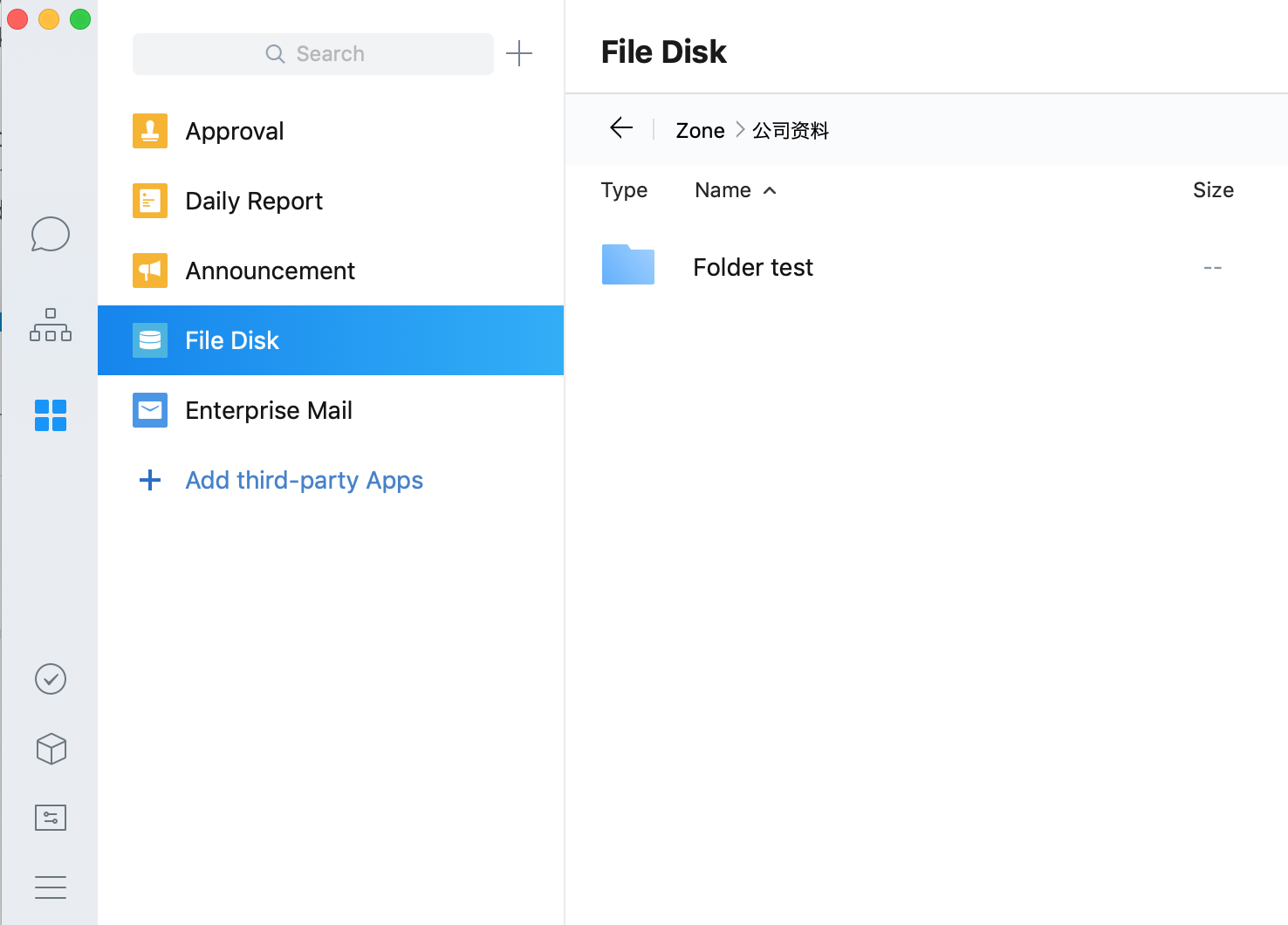This screenshot has height=925, width=1288.
Task: Select Announcement from the app list
Action: click(270, 271)
